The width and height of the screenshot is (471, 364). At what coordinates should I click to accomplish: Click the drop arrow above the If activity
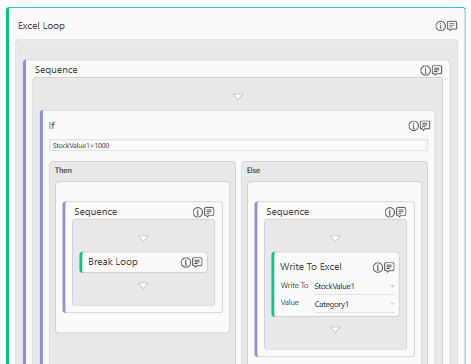click(x=238, y=97)
